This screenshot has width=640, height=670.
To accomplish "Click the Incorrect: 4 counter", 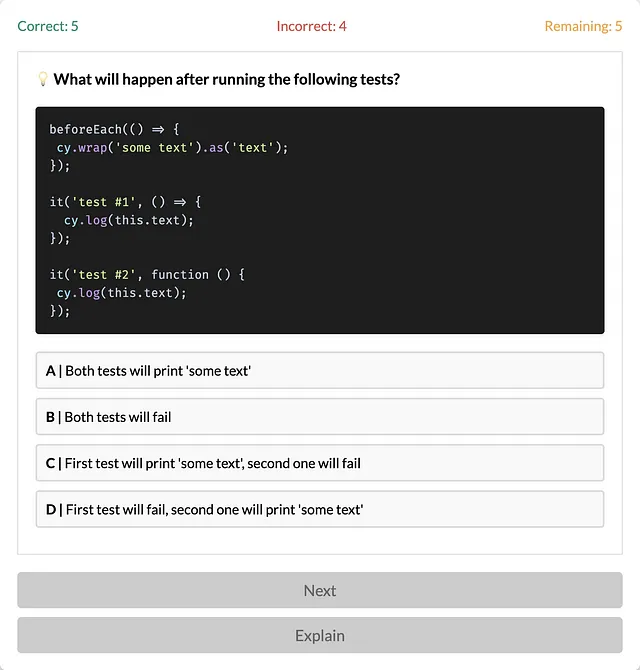I will point(311,26).
